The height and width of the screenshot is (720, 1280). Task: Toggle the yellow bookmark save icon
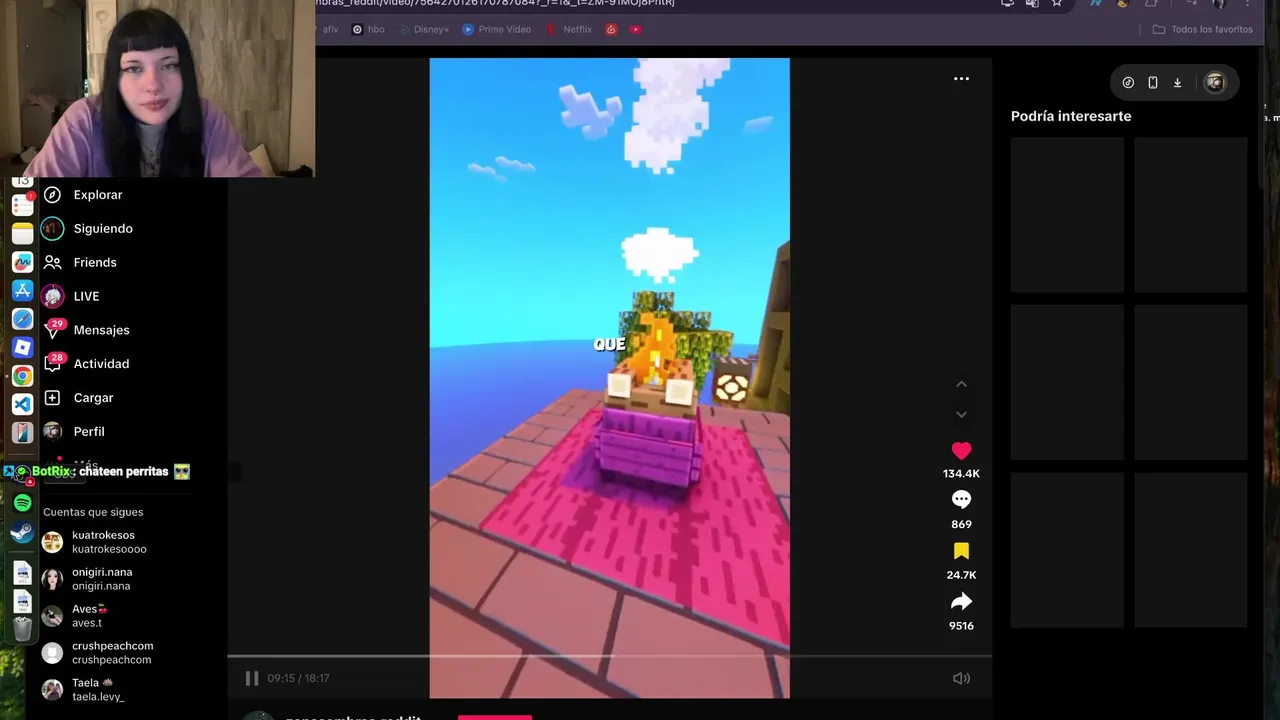click(961, 551)
